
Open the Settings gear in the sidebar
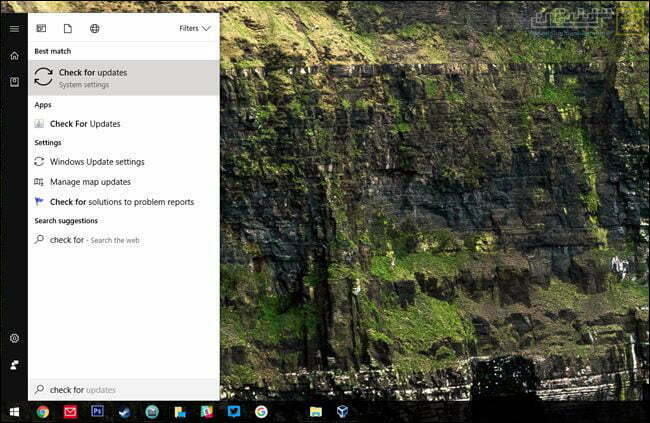point(14,338)
